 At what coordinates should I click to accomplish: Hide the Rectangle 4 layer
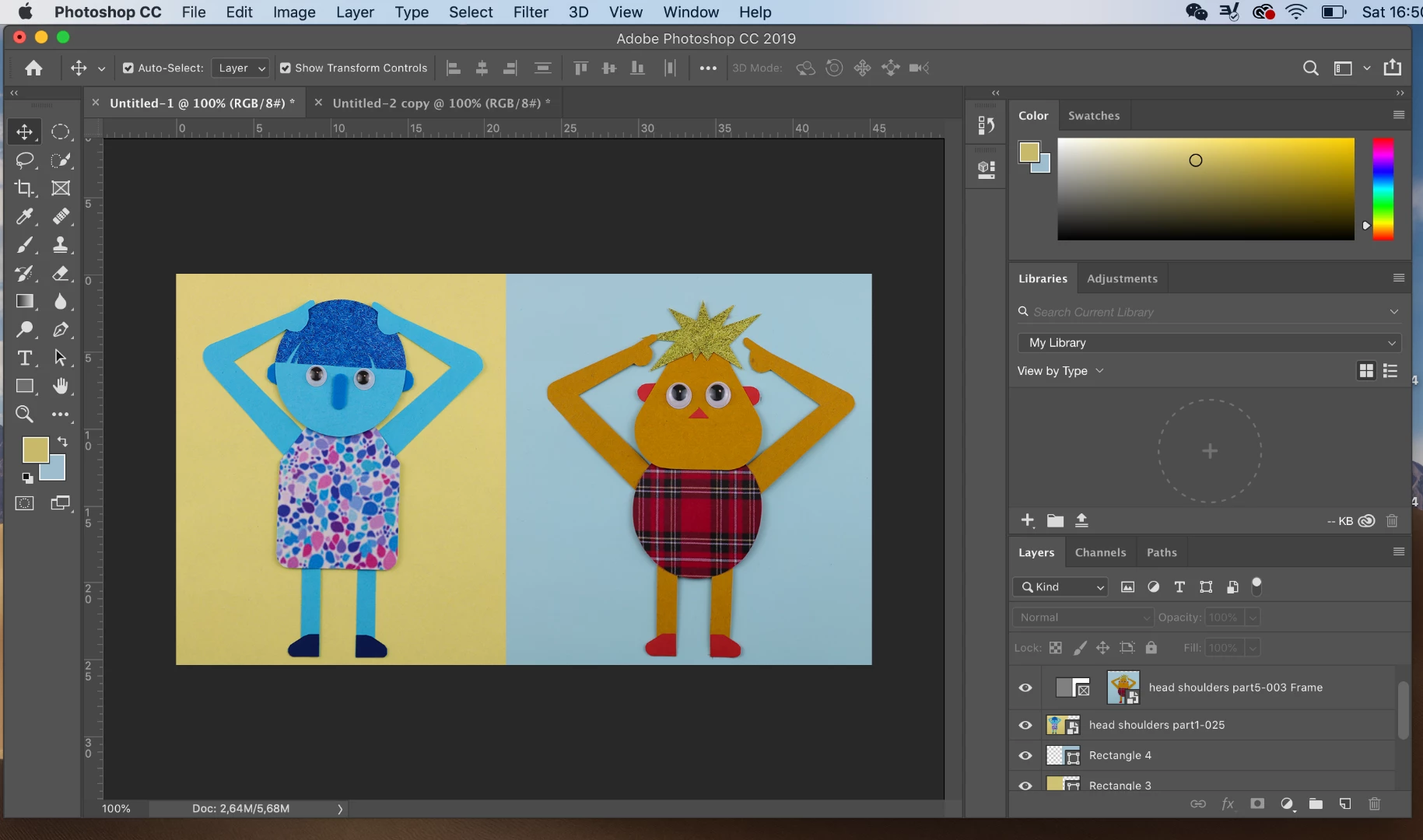click(1025, 755)
